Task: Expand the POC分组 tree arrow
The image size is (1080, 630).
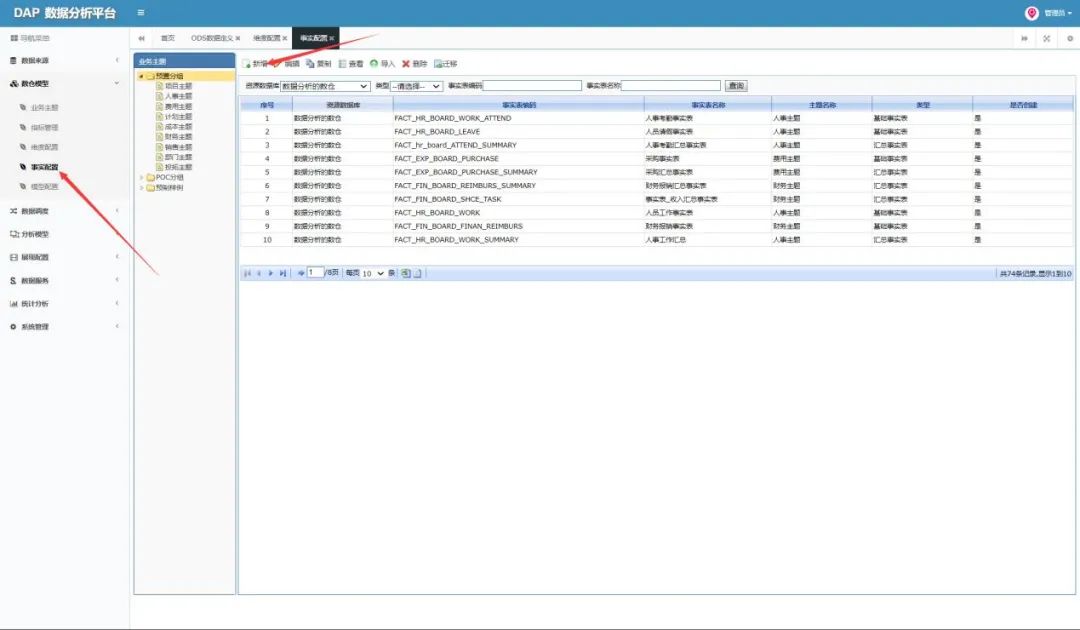Action: point(141,178)
